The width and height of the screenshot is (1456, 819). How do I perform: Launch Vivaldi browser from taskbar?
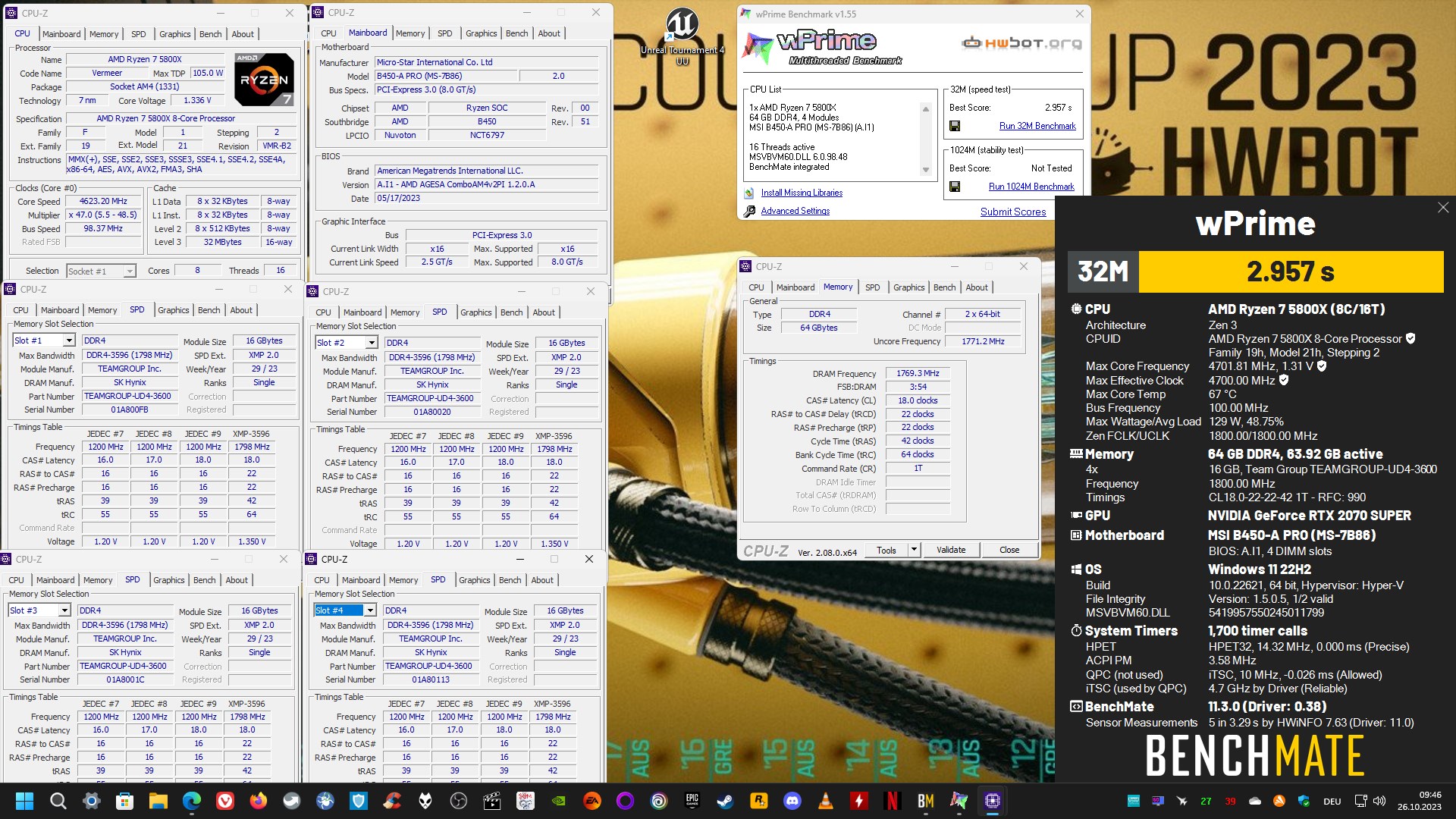(x=224, y=801)
